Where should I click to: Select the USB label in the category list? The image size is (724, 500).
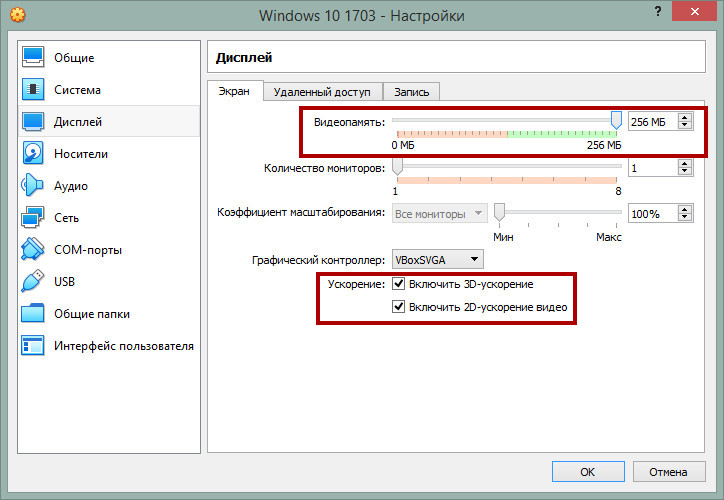pos(64,282)
